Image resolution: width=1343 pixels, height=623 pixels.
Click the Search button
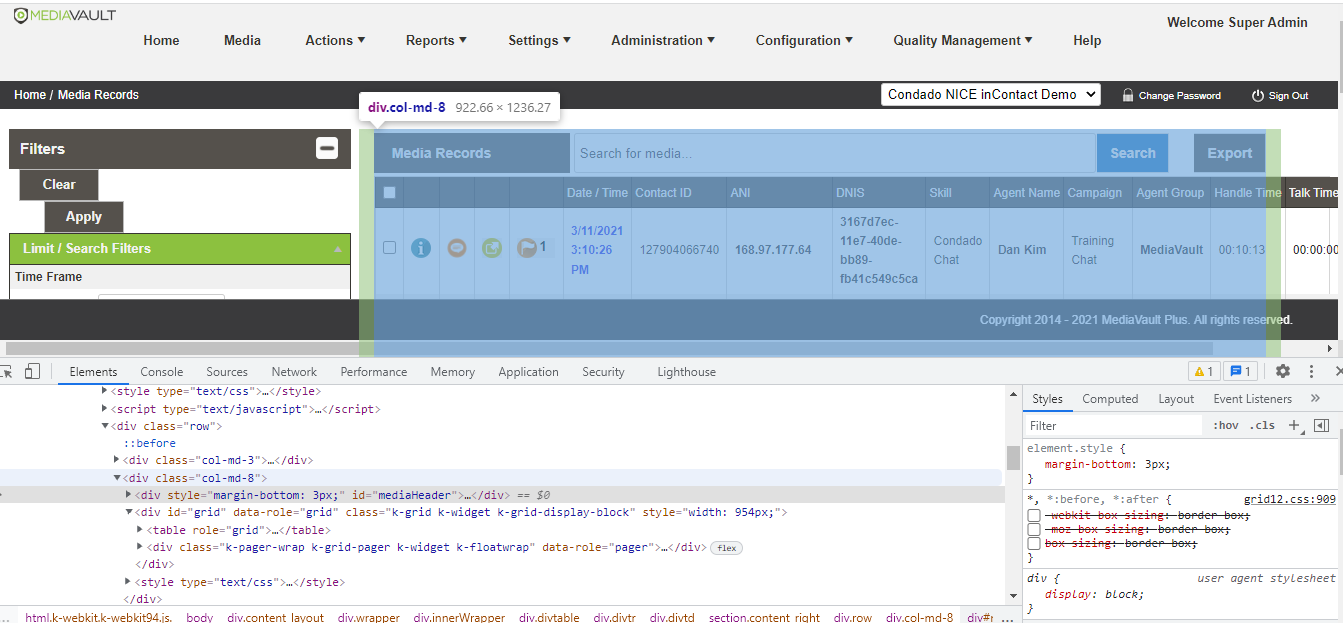[x=1132, y=153]
